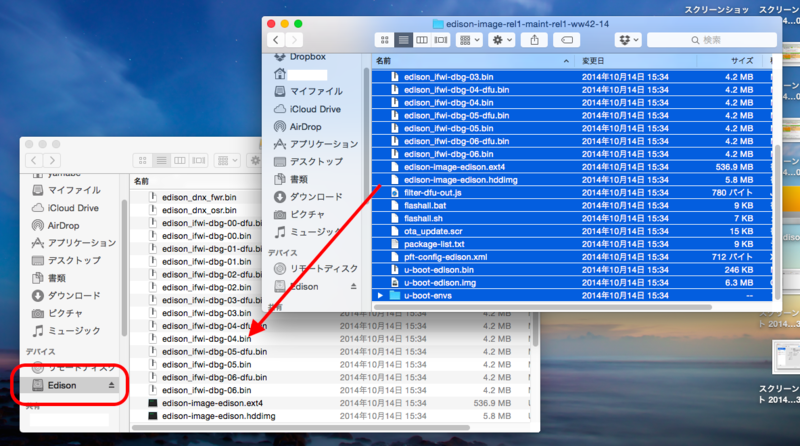The width and height of the screenshot is (800, 446).
Task: Switch rear window to Cover Flow view
Action: [198, 160]
